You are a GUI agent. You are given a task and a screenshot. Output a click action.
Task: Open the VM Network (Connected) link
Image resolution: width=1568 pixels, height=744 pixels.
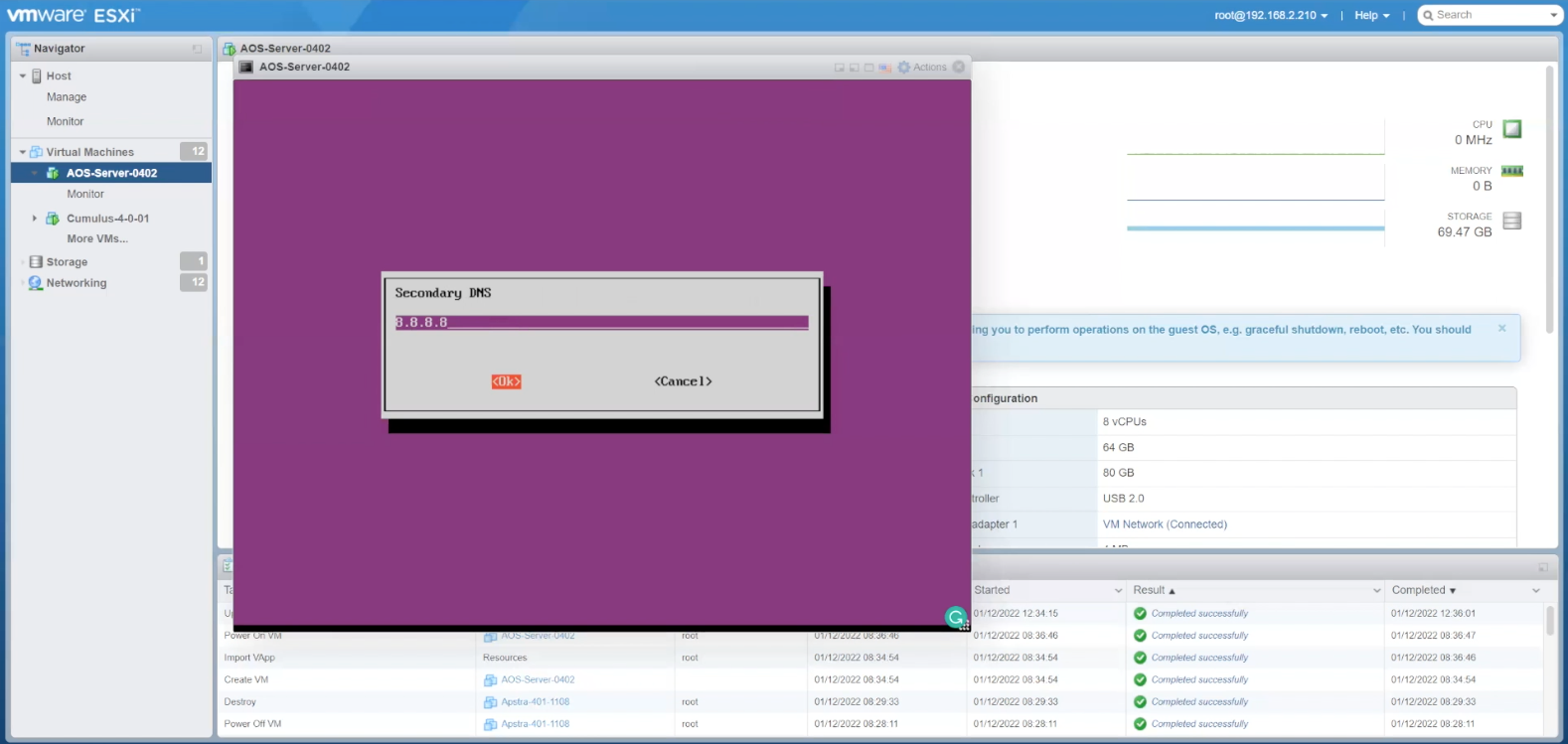pyautogui.click(x=1165, y=524)
